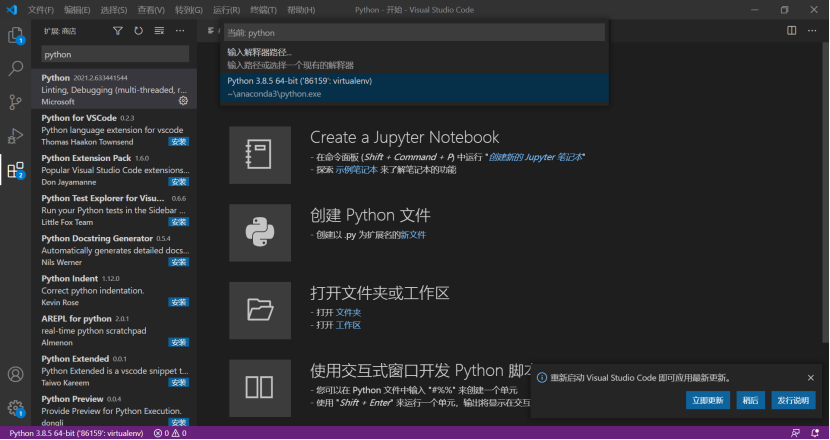Install AREPL for python extension
Image resolution: width=830 pixels, height=440 pixels.
point(179,343)
